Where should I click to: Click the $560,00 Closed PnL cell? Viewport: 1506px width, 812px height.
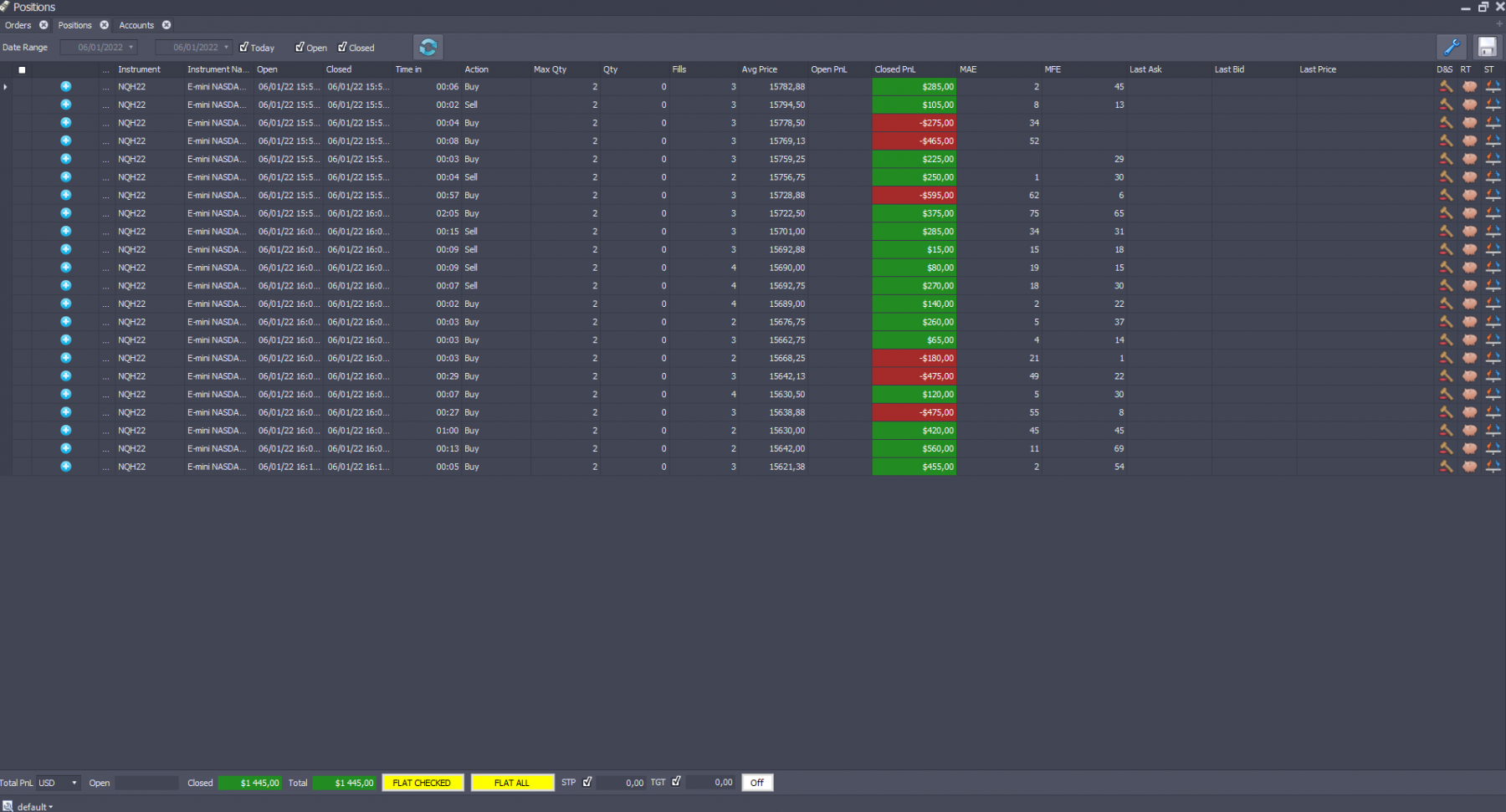(914, 449)
